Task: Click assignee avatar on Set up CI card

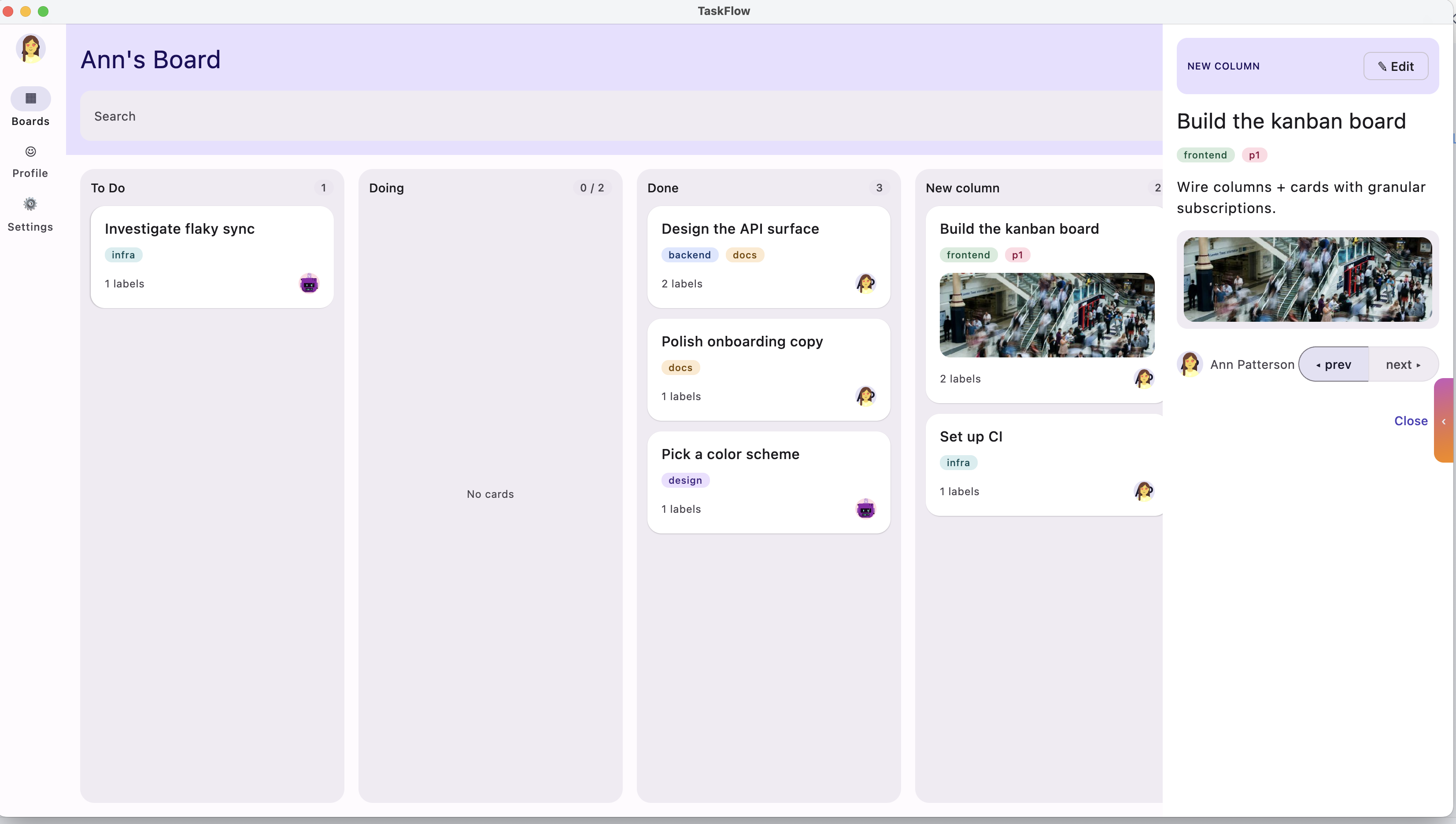Action: [1144, 491]
